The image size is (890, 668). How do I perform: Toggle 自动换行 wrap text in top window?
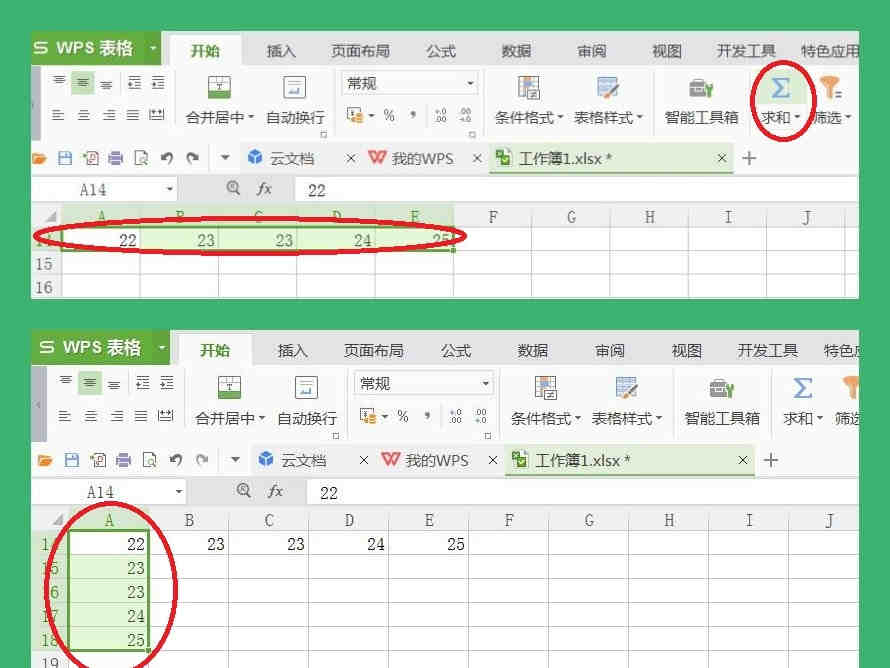pos(294,89)
